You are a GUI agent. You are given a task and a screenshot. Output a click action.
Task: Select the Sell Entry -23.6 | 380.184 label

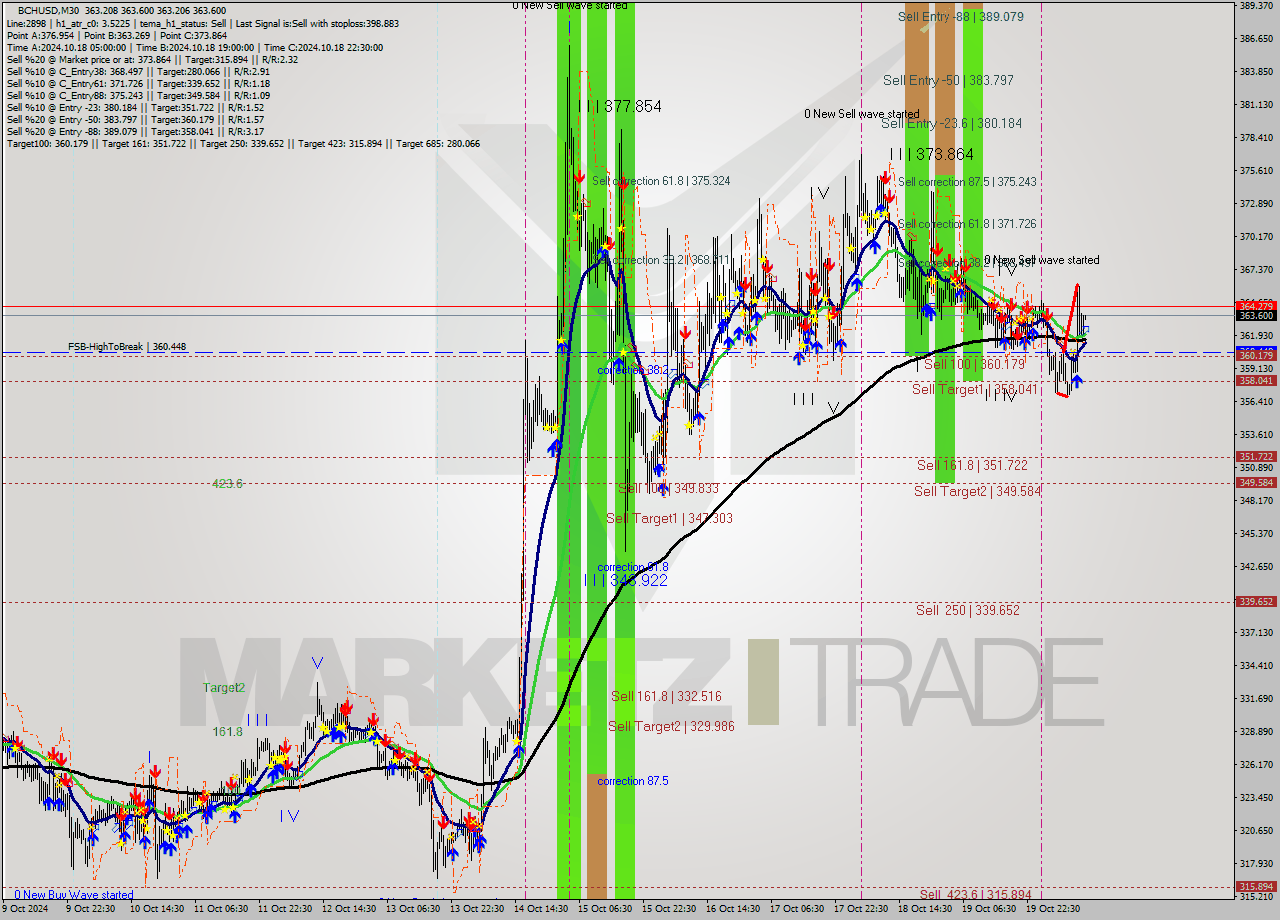tap(951, 123)
